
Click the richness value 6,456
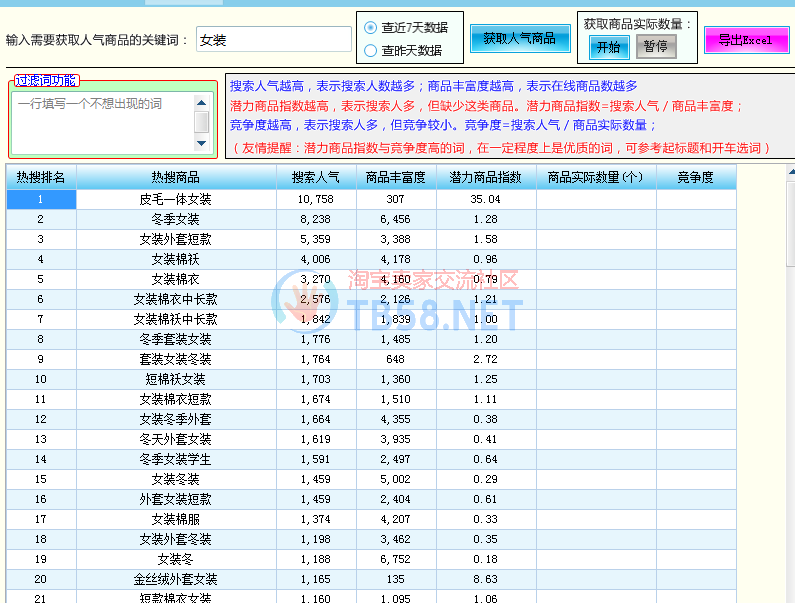[x=396, y=220]
